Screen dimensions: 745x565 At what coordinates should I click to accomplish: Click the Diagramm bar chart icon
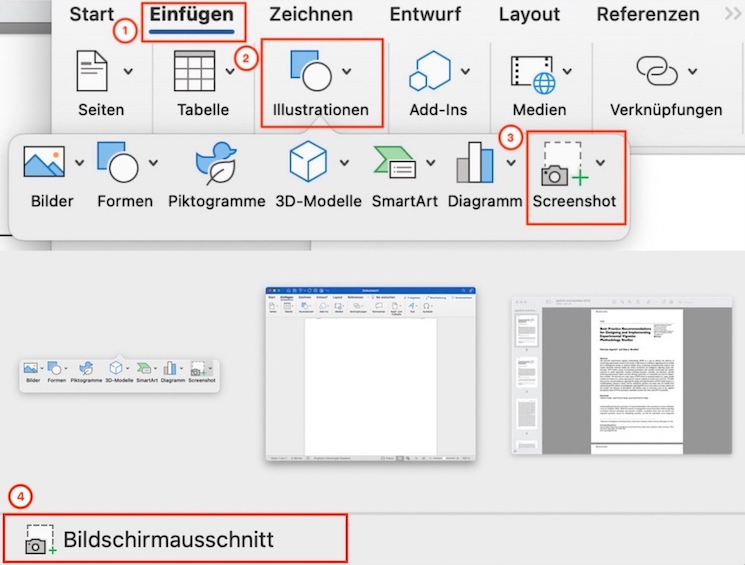tap(475, 162)
